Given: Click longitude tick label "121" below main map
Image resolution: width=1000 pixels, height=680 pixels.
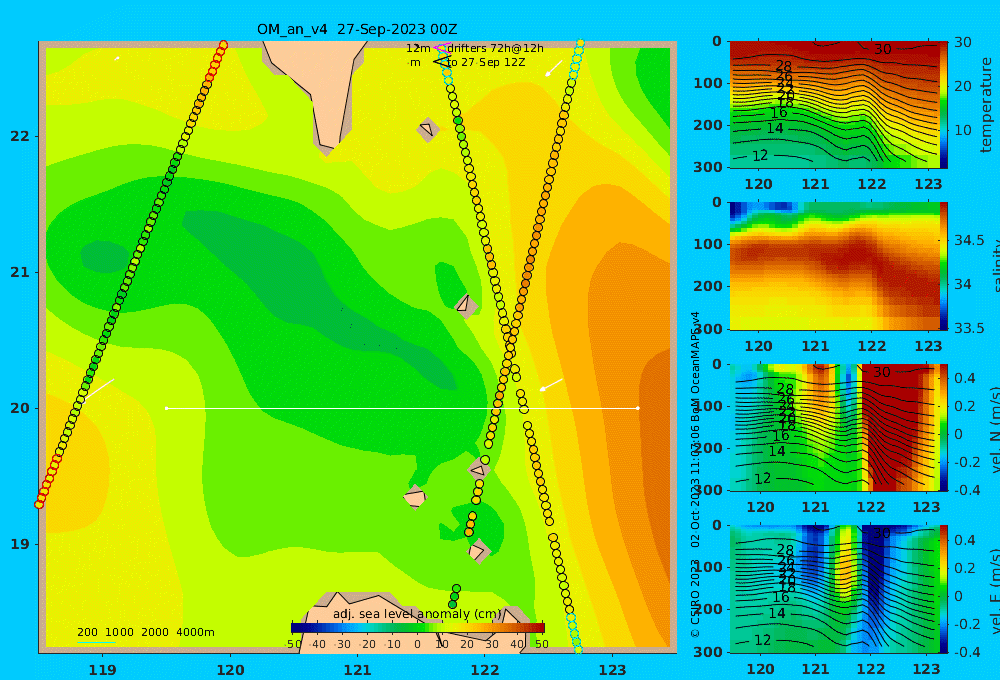Looking at the screenshot, I should point(358,670).
